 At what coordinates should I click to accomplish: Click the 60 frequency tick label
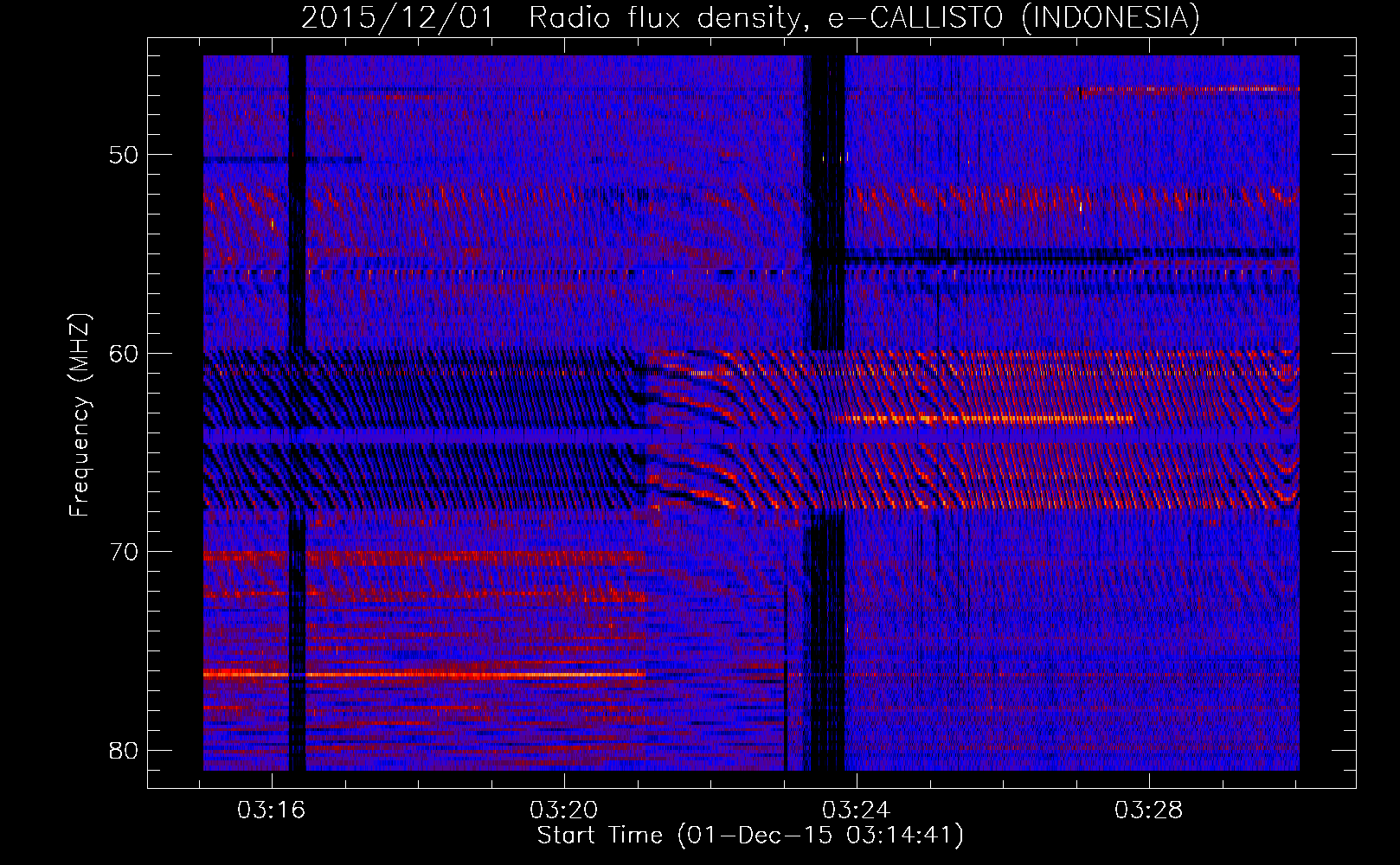click(125, 354)
